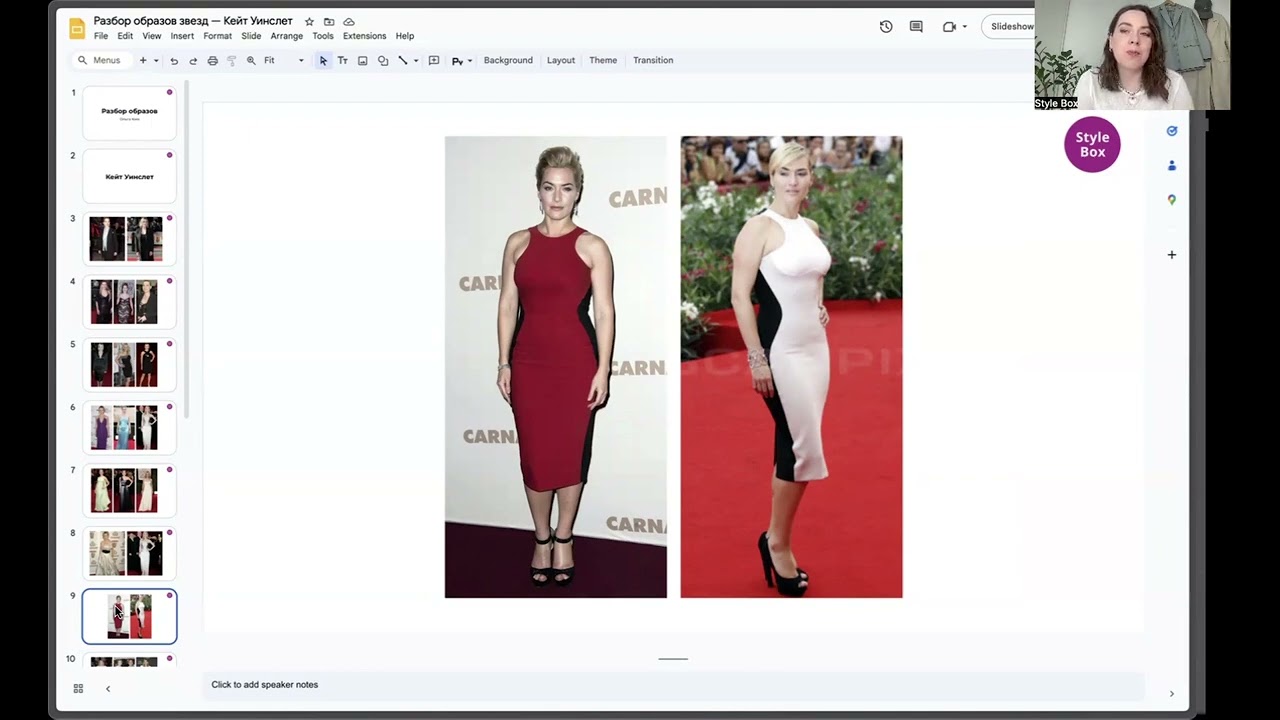Screen dimensions: 1280x720
Task: Open Contacts icon in side panel
Action: (1171, 166)
